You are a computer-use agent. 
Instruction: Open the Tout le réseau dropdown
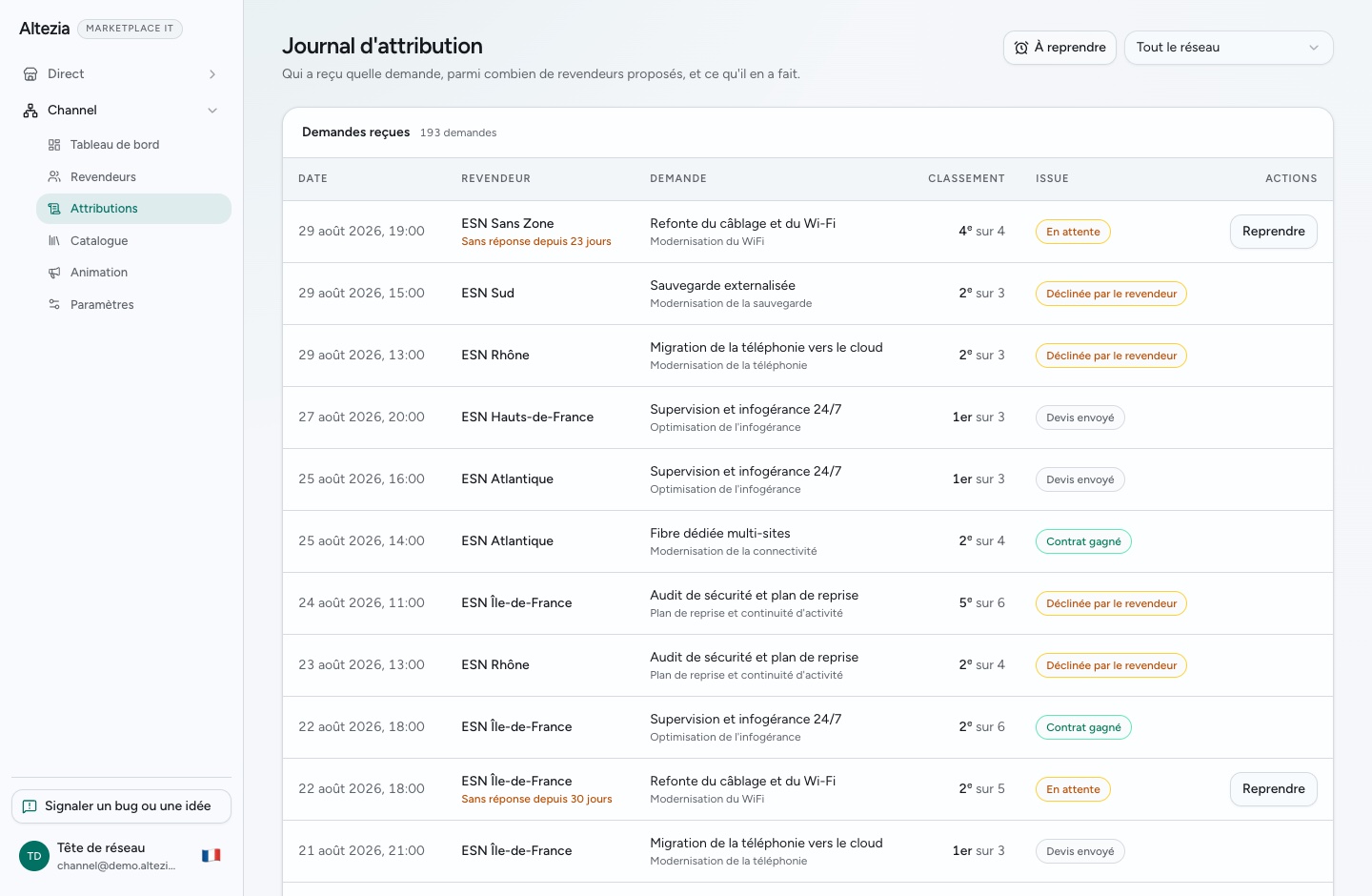(1229, 48)
